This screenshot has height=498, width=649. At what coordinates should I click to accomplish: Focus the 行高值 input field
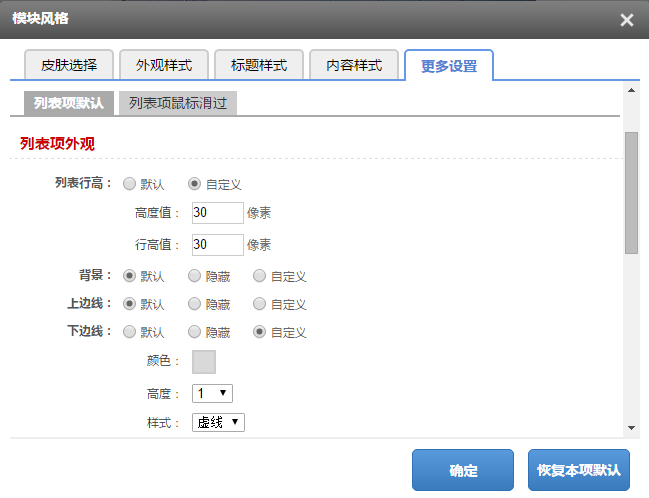(217, 245)
